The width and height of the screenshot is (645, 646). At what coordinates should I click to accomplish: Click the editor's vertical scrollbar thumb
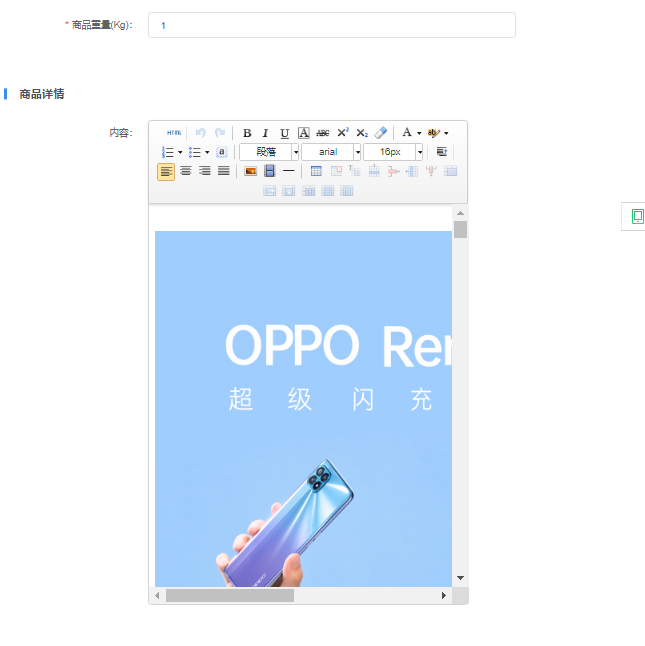(460, 229)
